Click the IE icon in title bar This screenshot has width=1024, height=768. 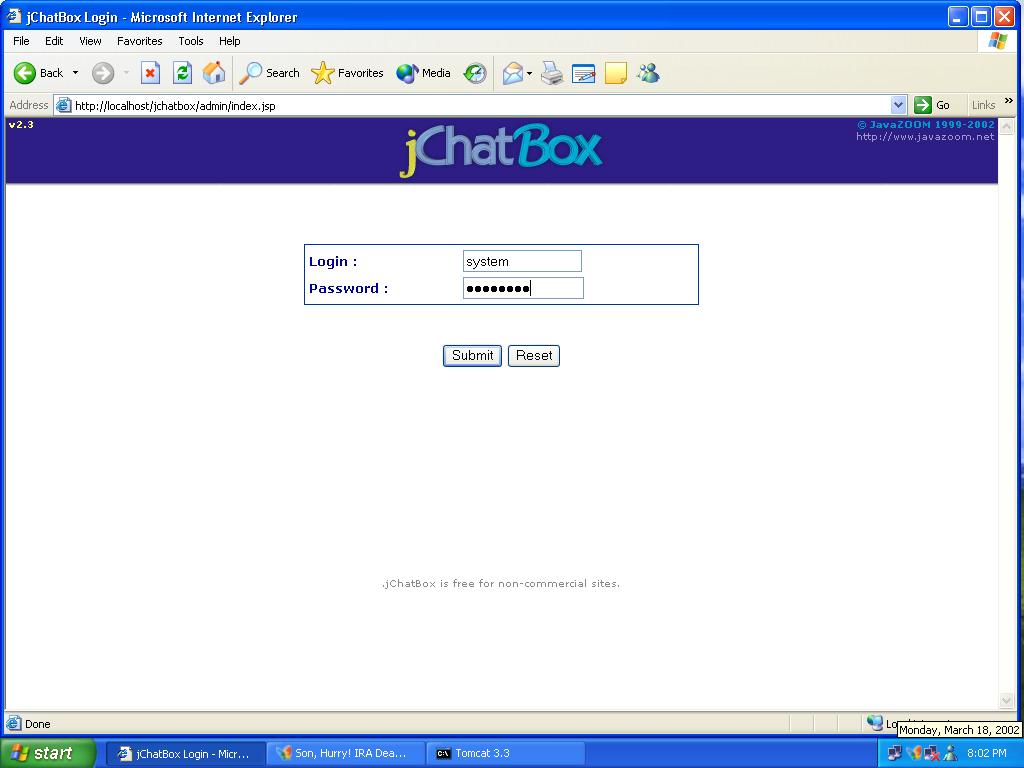pos(14,16)
